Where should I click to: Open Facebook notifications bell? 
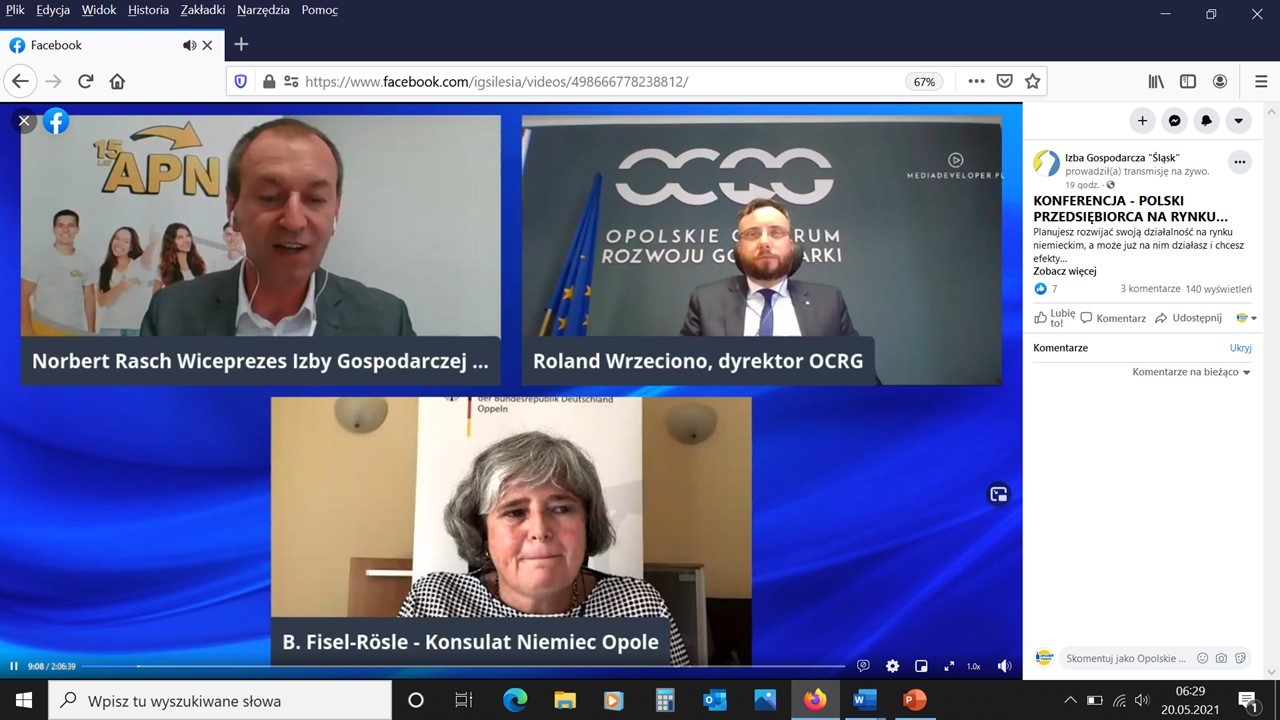click(x=1206, y=121)
